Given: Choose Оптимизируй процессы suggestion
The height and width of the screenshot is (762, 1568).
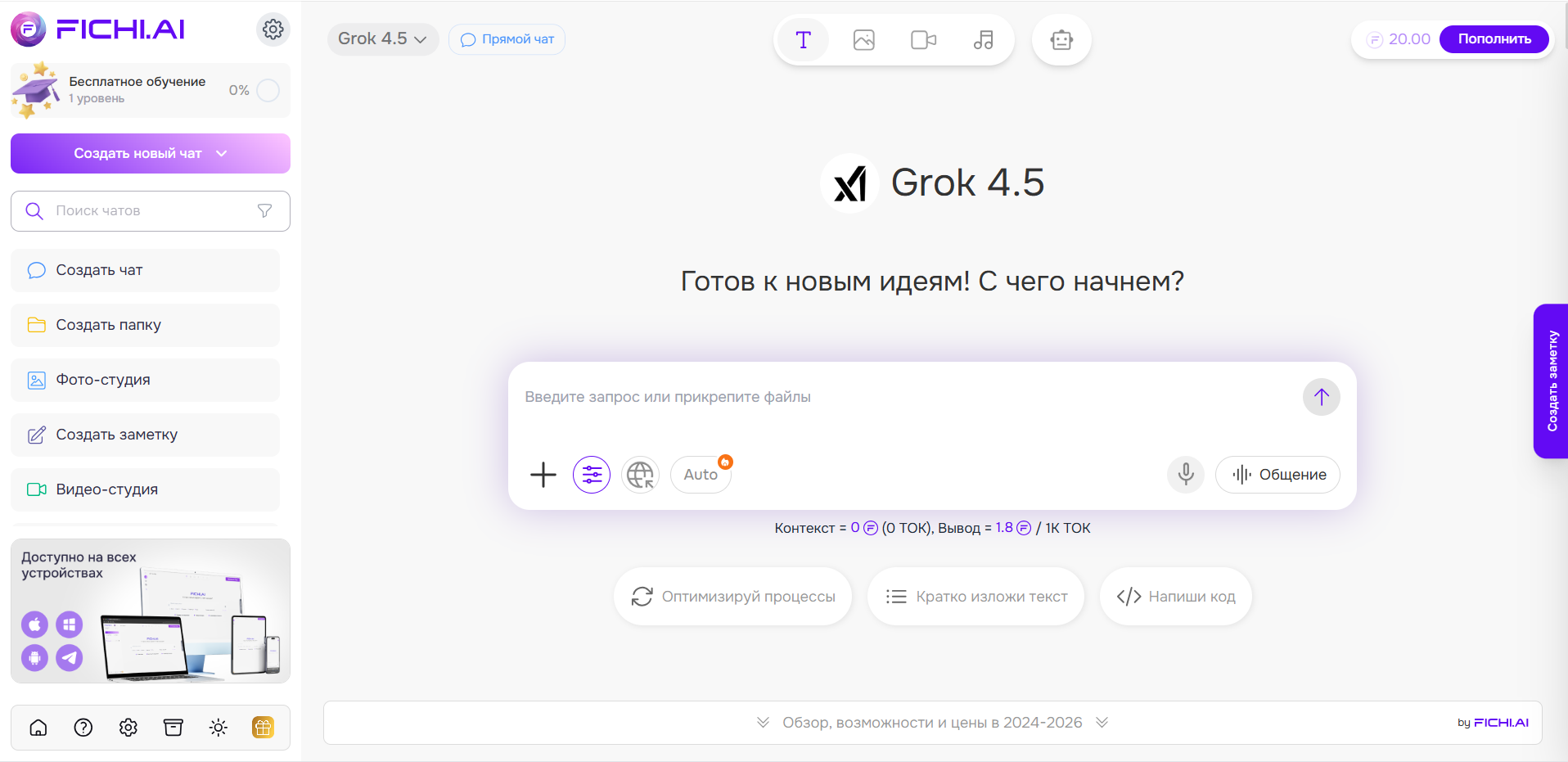Looking at the screenshot, I should [732, 597].
